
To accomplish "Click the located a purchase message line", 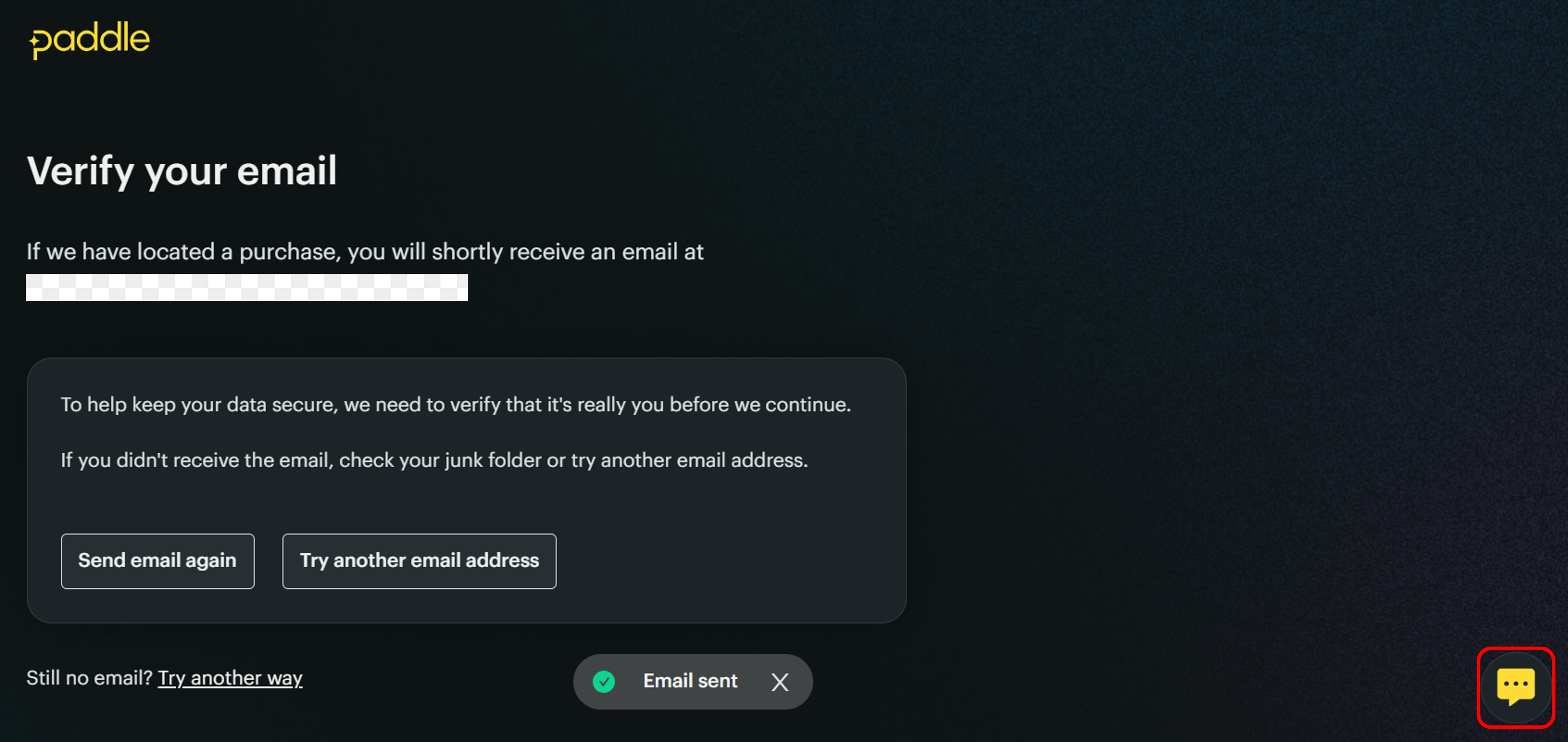I will pos(365,252).
